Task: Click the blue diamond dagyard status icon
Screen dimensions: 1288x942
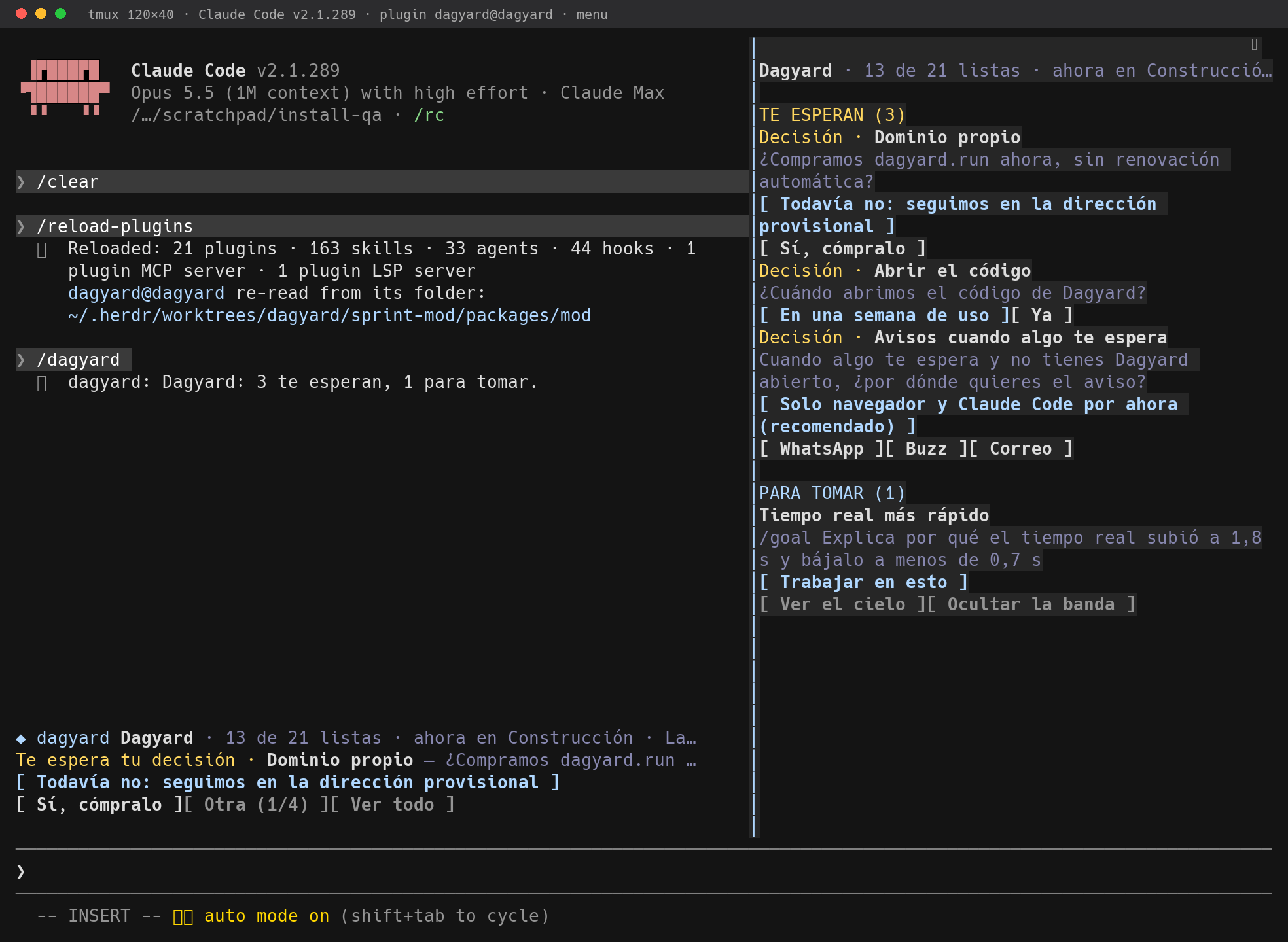Action: (21, 739)
